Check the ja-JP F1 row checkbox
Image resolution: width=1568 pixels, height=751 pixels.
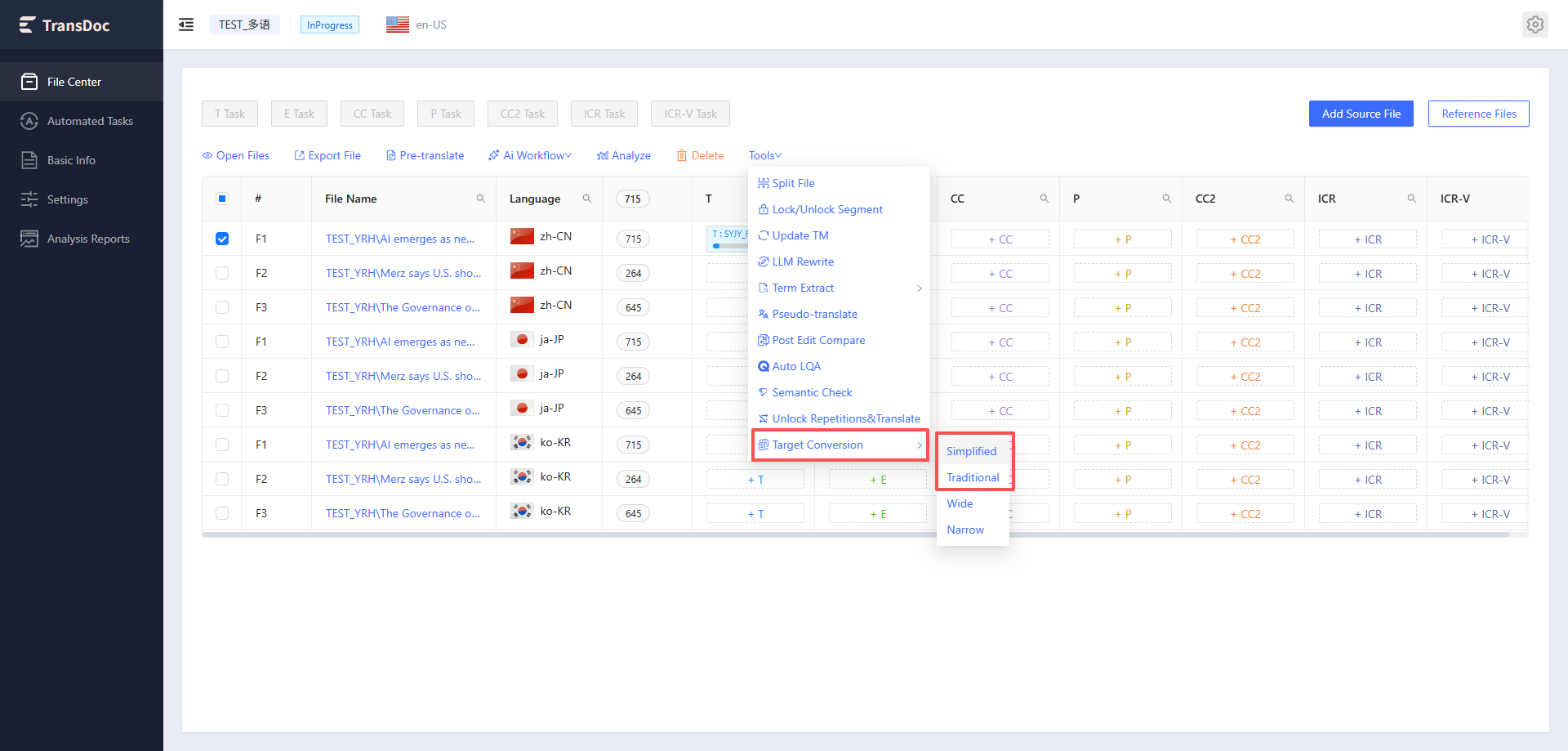(x=222, y=342)
